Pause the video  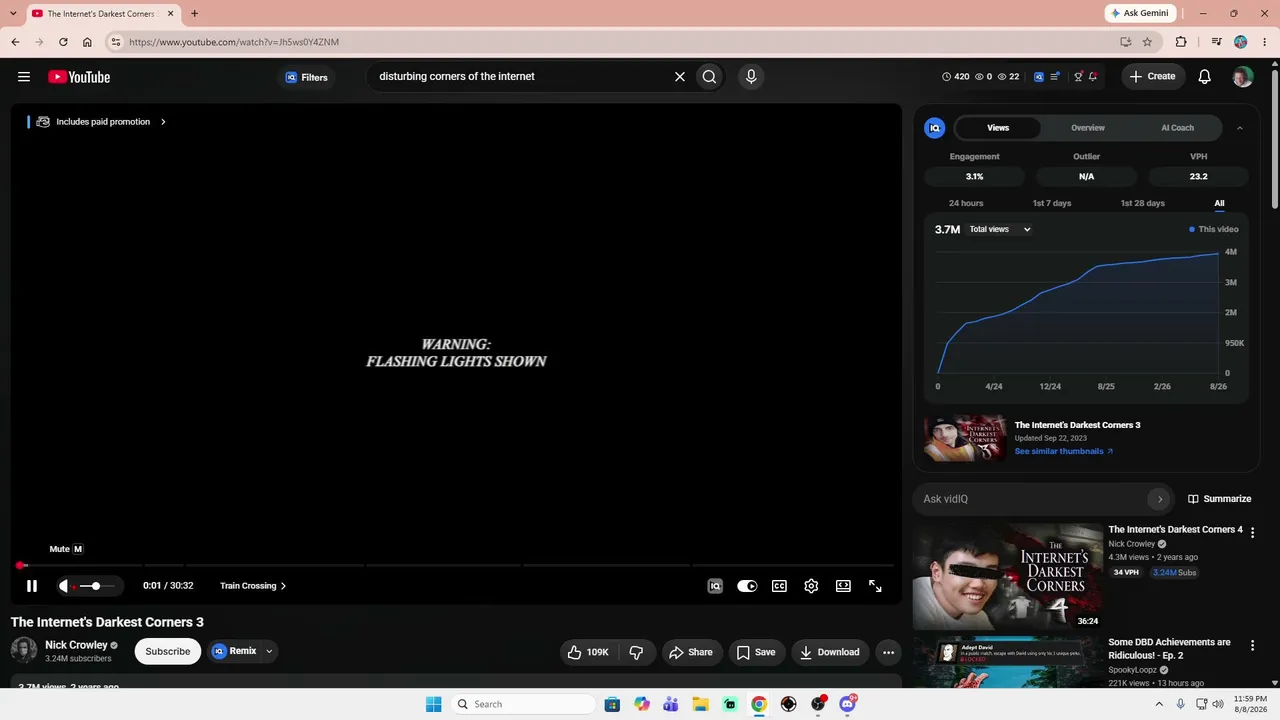32,586
